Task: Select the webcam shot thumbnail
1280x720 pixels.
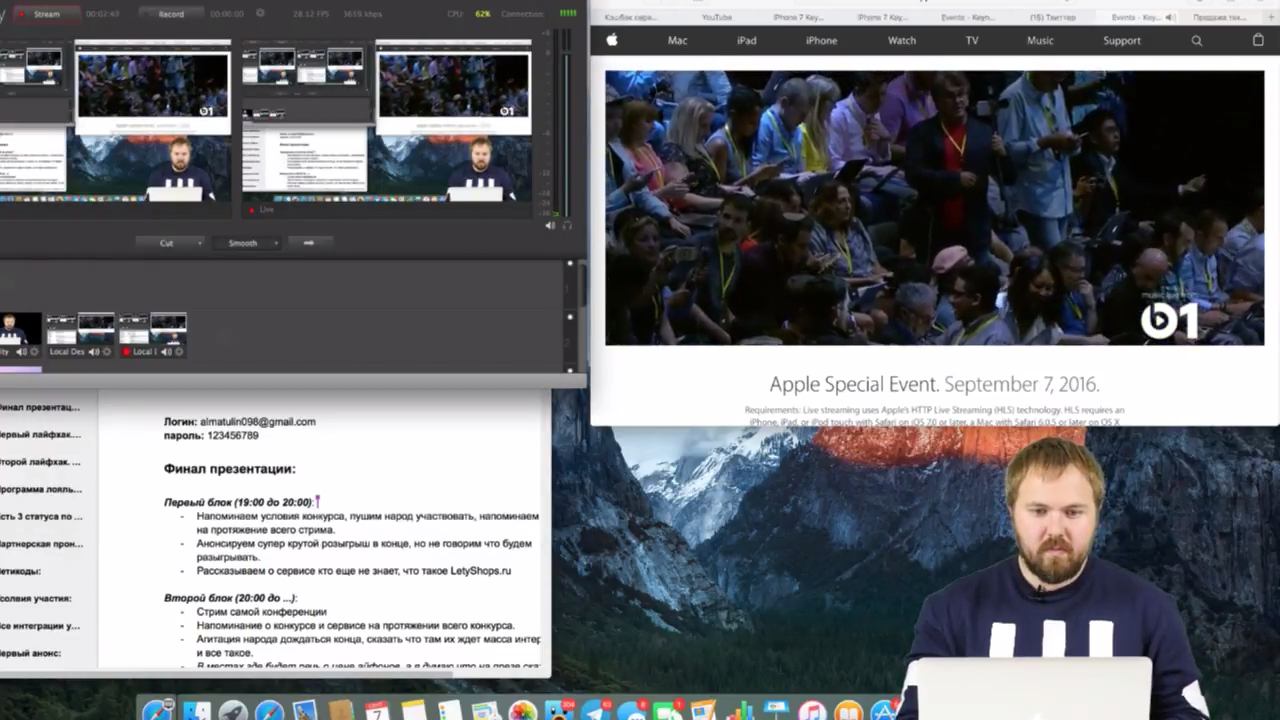Action: [21, 328]
